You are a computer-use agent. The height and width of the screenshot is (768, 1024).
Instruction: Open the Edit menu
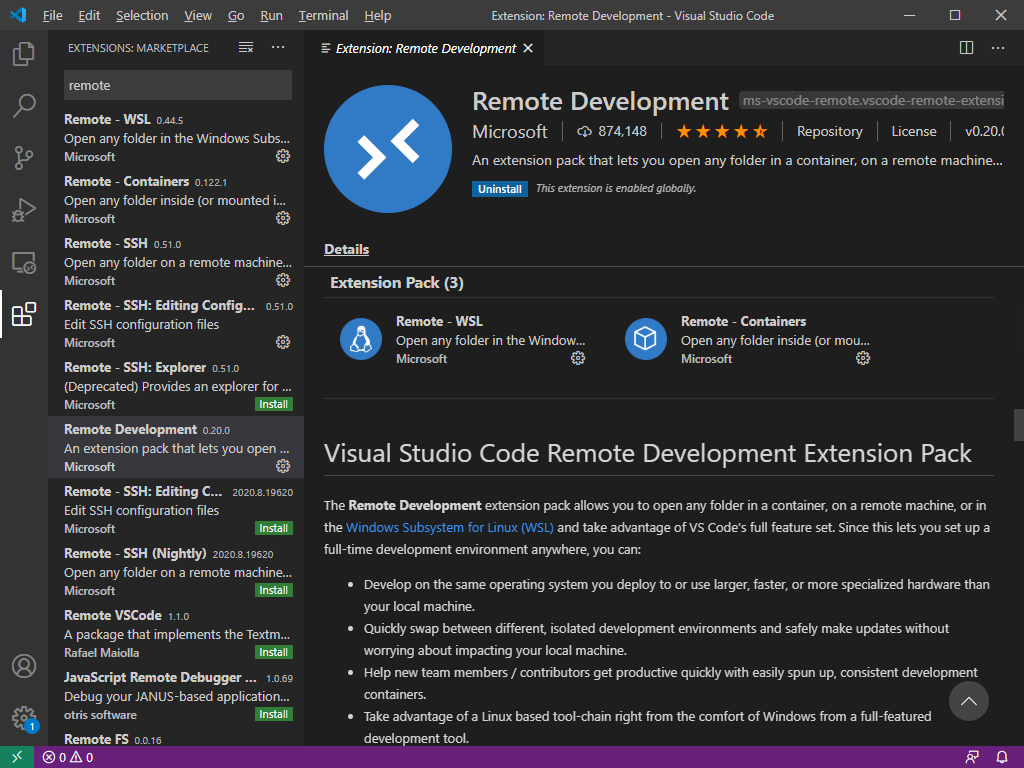[89, 15]
